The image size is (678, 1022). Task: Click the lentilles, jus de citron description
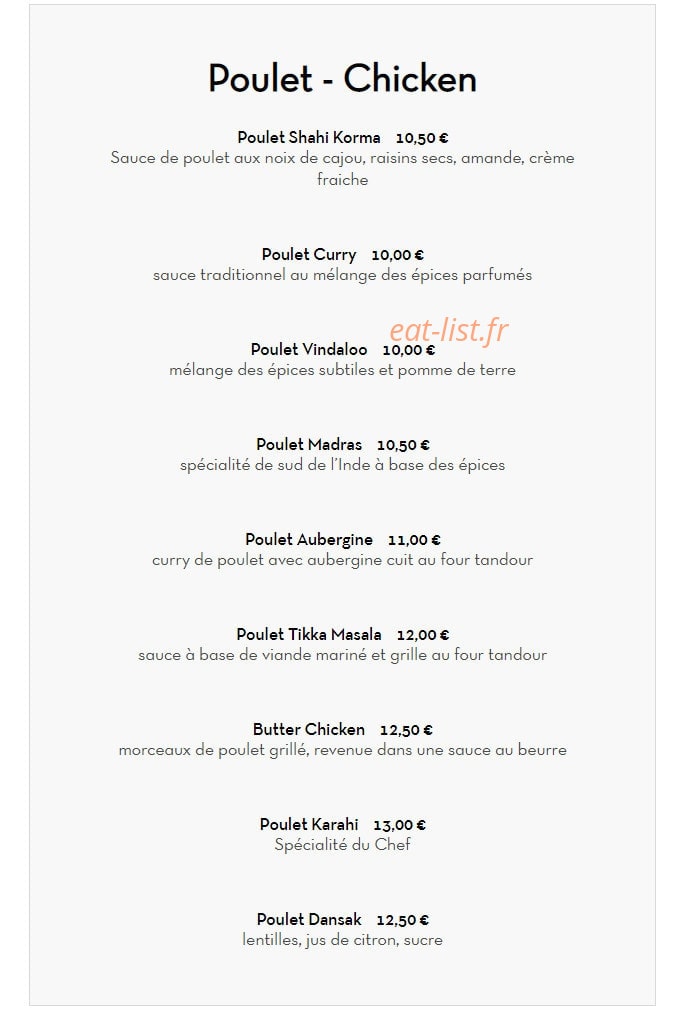point(342,941)
